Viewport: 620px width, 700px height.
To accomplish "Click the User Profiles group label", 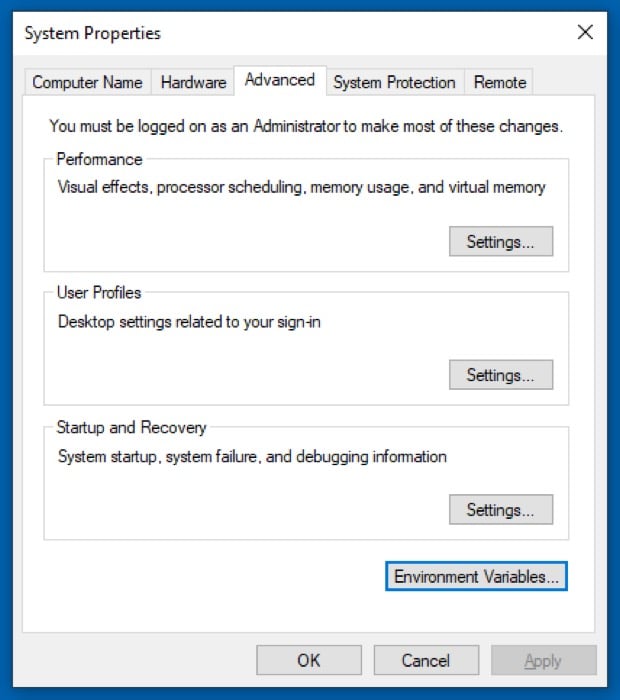I will coord(99,293).
